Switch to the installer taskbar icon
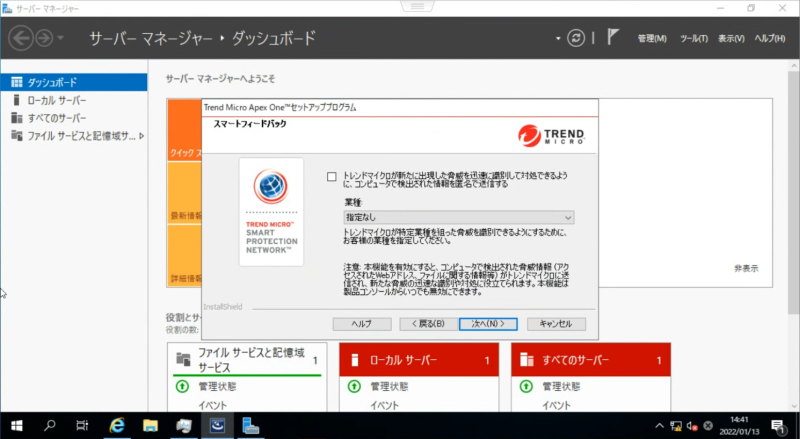Image resolution: width=800 pixels, height=439 pixels. coord(184,426)
